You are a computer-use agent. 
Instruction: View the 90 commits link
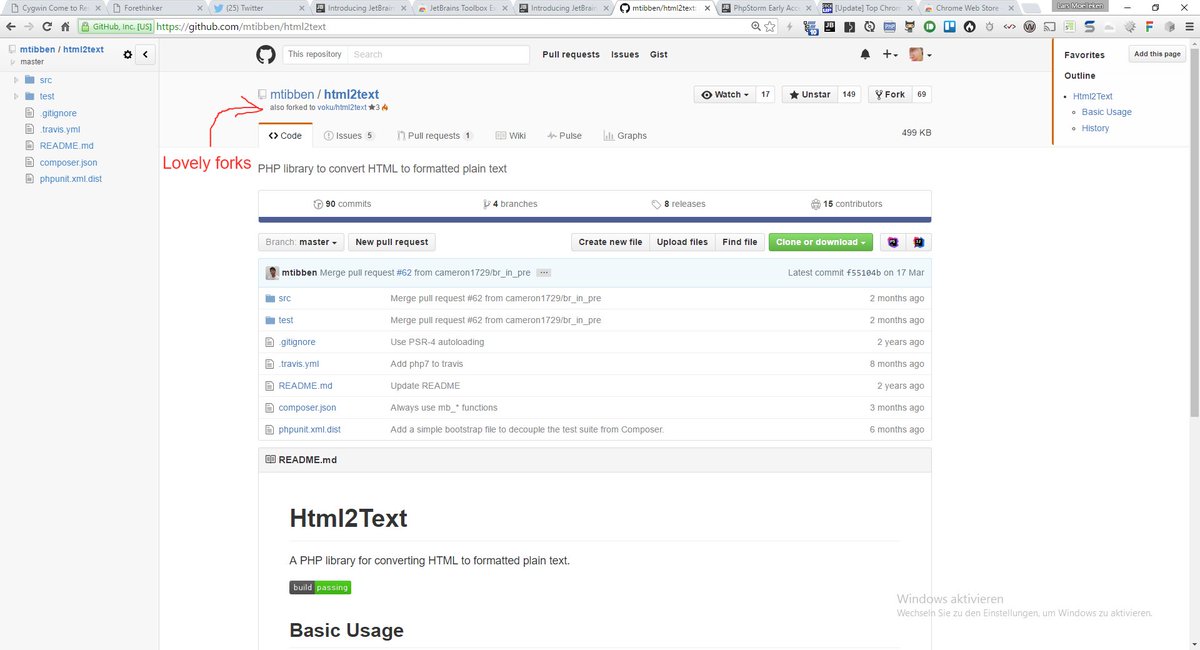coord(342,204)
